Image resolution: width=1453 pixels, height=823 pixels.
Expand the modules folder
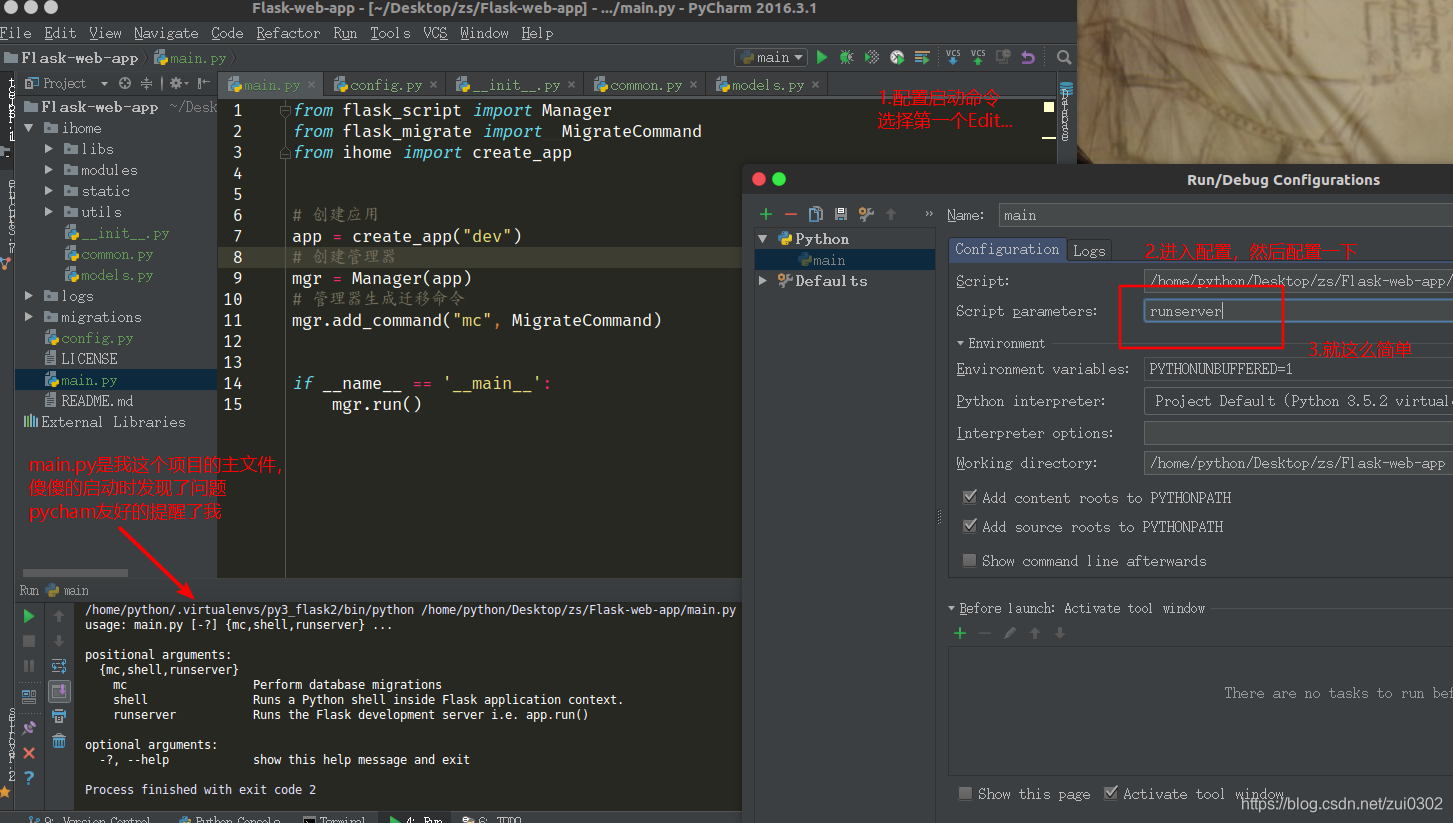[49, 170]
